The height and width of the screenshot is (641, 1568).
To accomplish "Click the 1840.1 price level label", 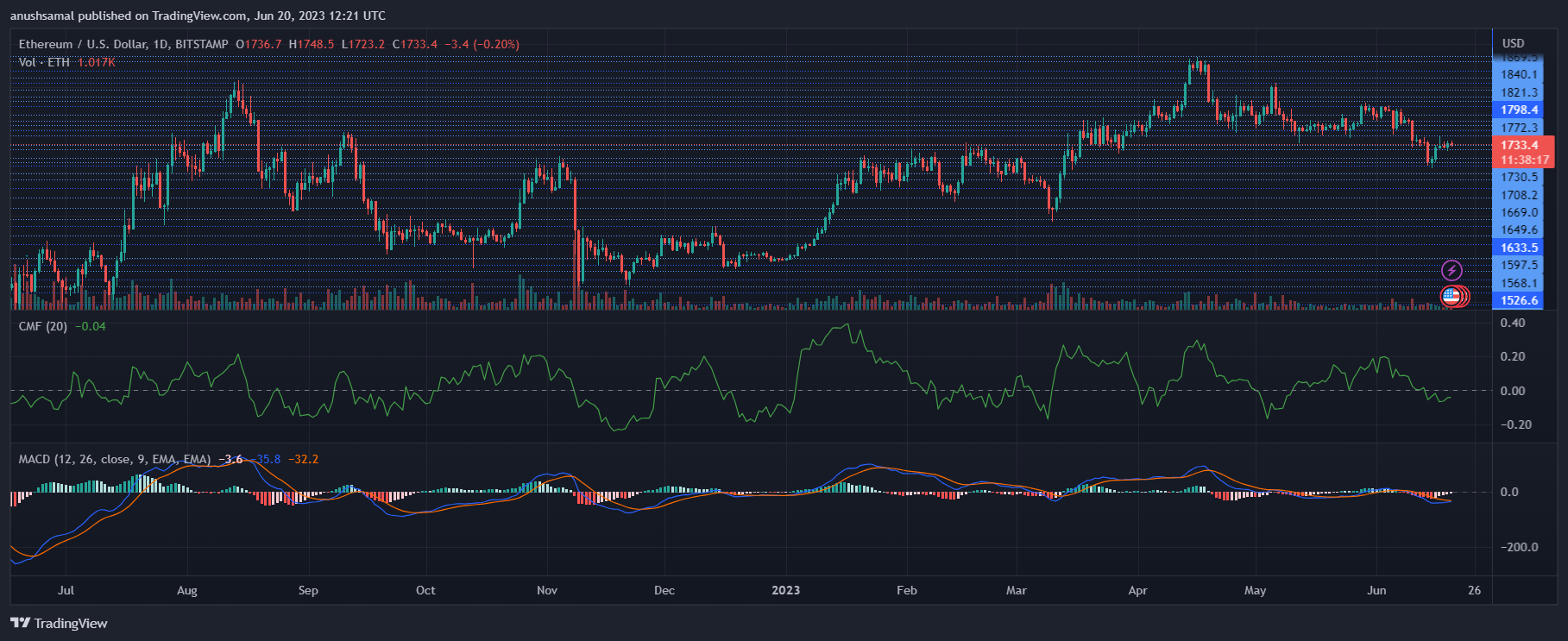I will pos(1519,75).
